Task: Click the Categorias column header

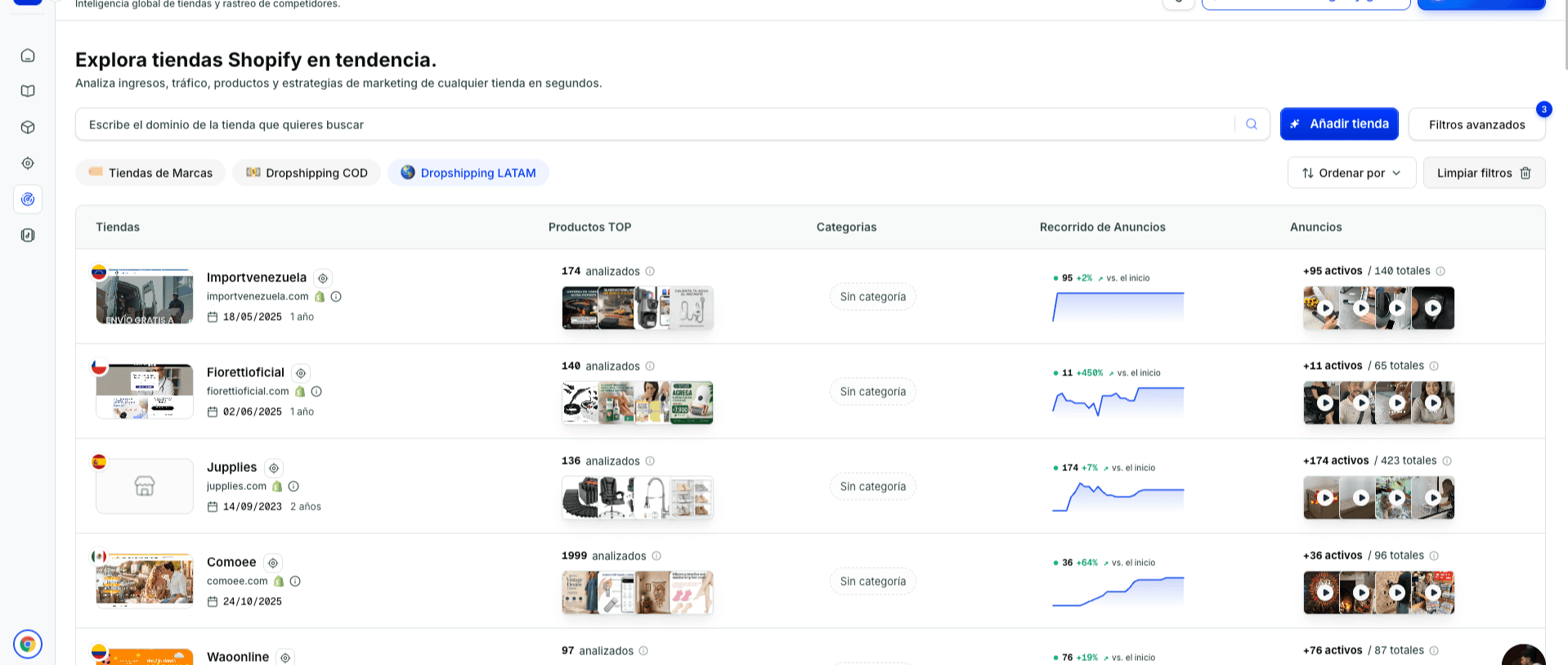Action: click(846, 227)
